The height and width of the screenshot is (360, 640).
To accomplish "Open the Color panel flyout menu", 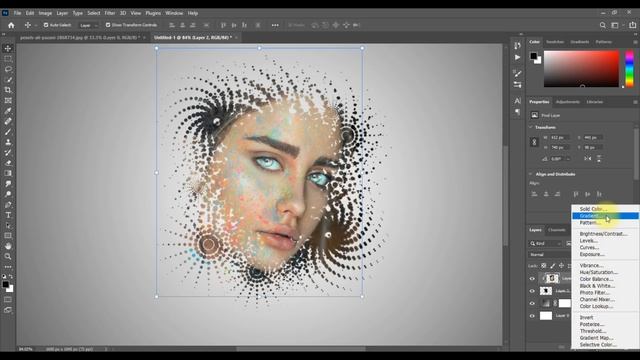I will (x=635, y=42).
